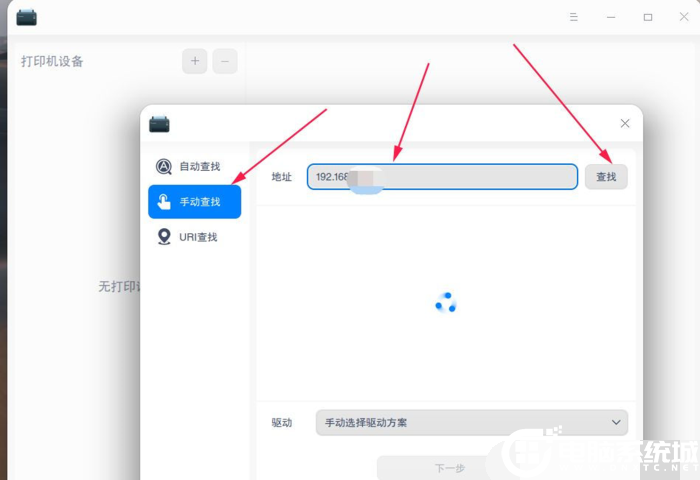Click the printer app icon in main title bar

pos(27,17)
